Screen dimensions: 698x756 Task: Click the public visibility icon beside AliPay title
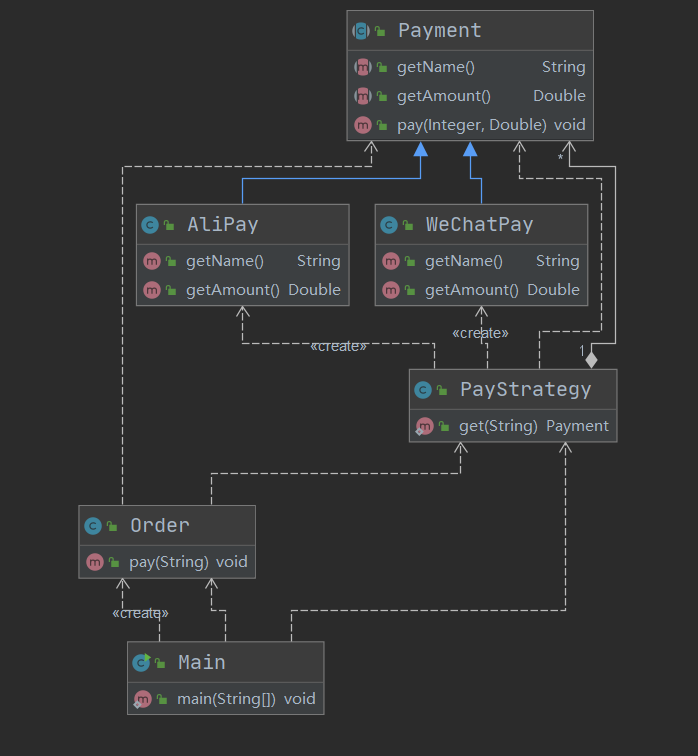pyautogui.click(x=169, y=225)
